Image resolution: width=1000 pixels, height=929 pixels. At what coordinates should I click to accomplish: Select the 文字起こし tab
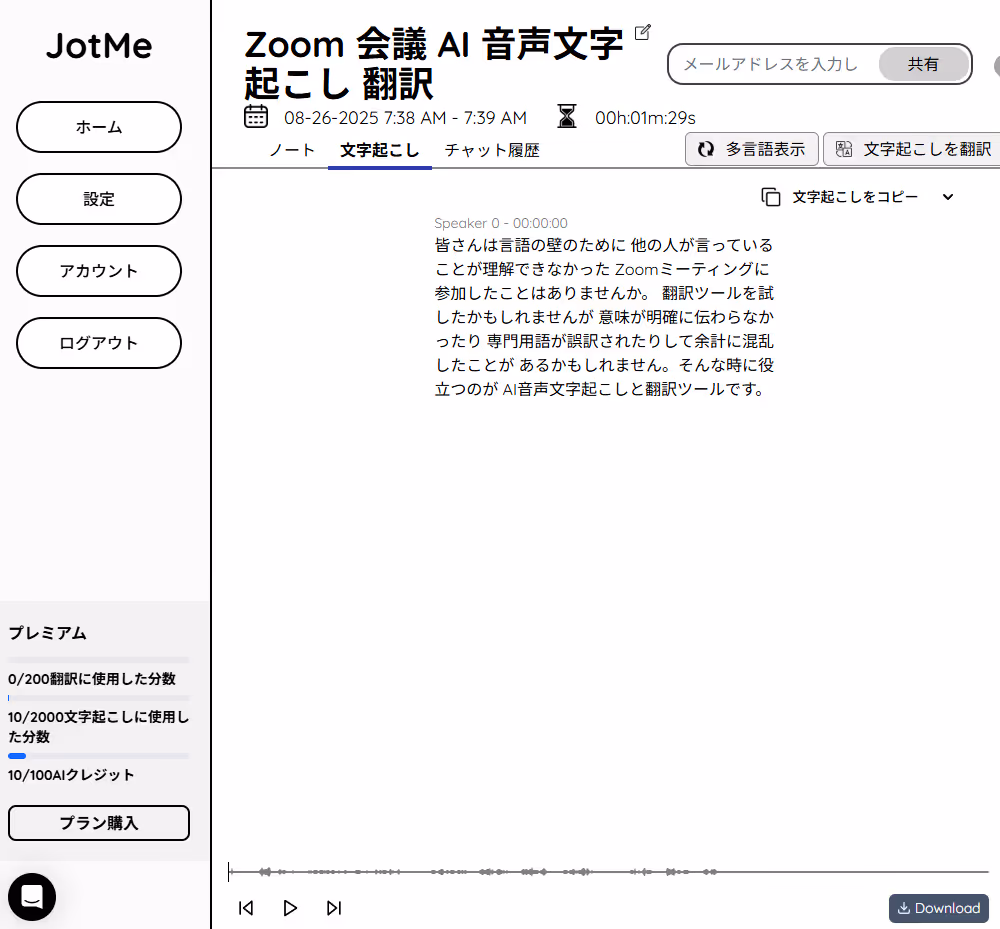379,150
